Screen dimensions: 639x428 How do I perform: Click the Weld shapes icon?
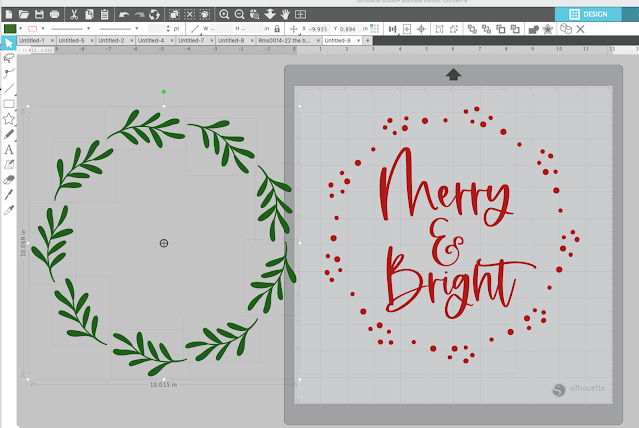coord(533,29)
